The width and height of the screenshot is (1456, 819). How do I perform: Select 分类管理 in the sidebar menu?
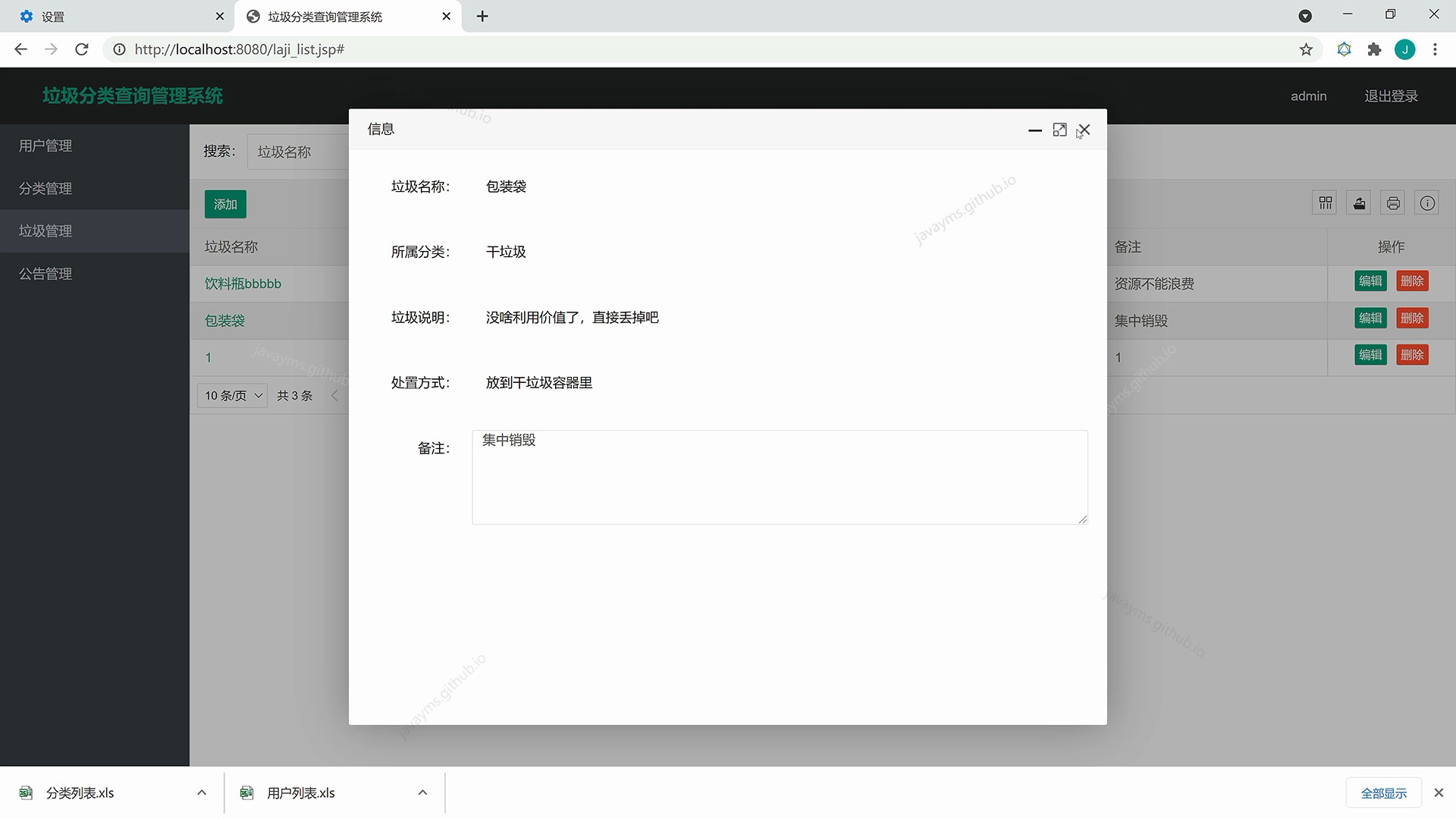coord(45,188)
